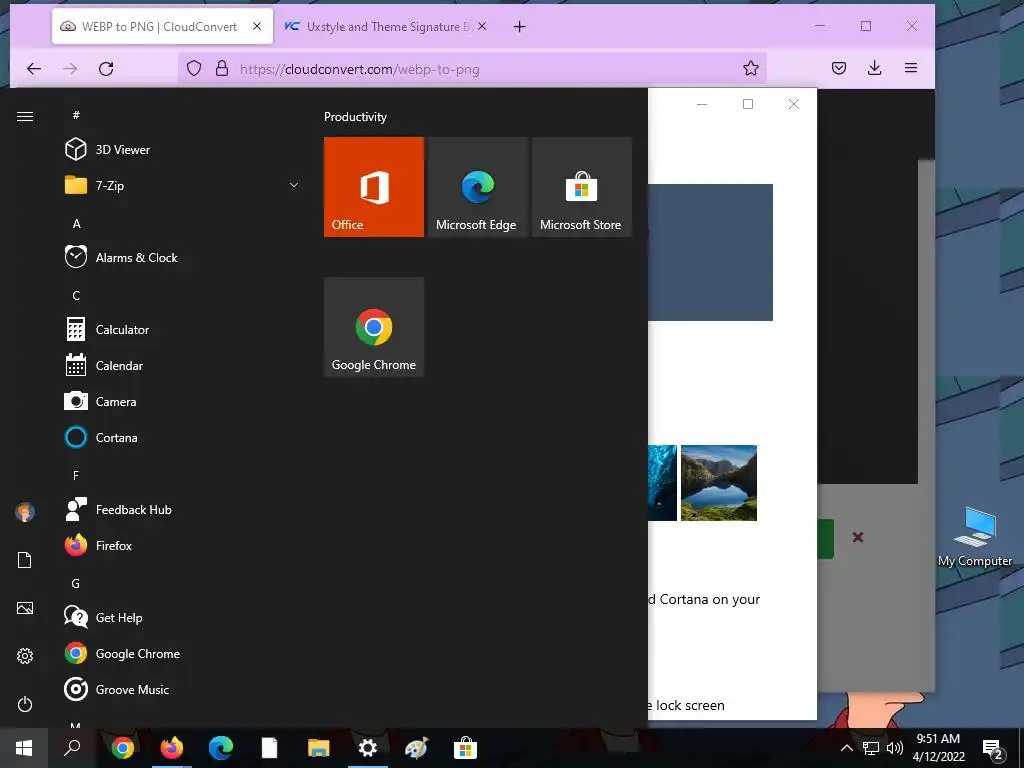
Task: Show hidden system tray icons
Action: (x=846, y=748)
